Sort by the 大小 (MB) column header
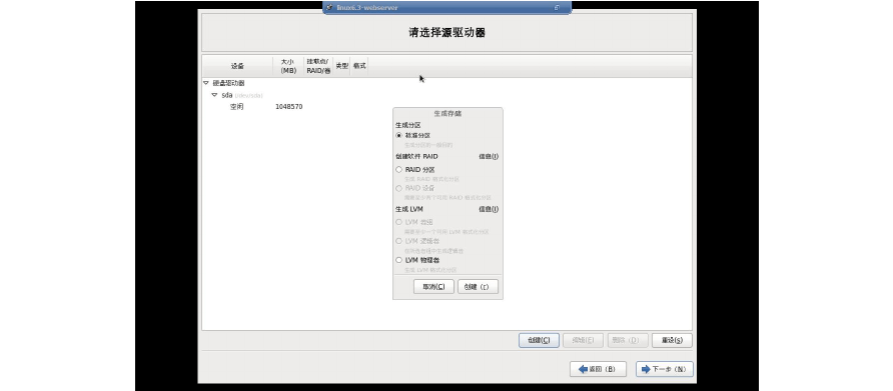Viewport: 893px width, 391px height. click(x=288, y=66)
